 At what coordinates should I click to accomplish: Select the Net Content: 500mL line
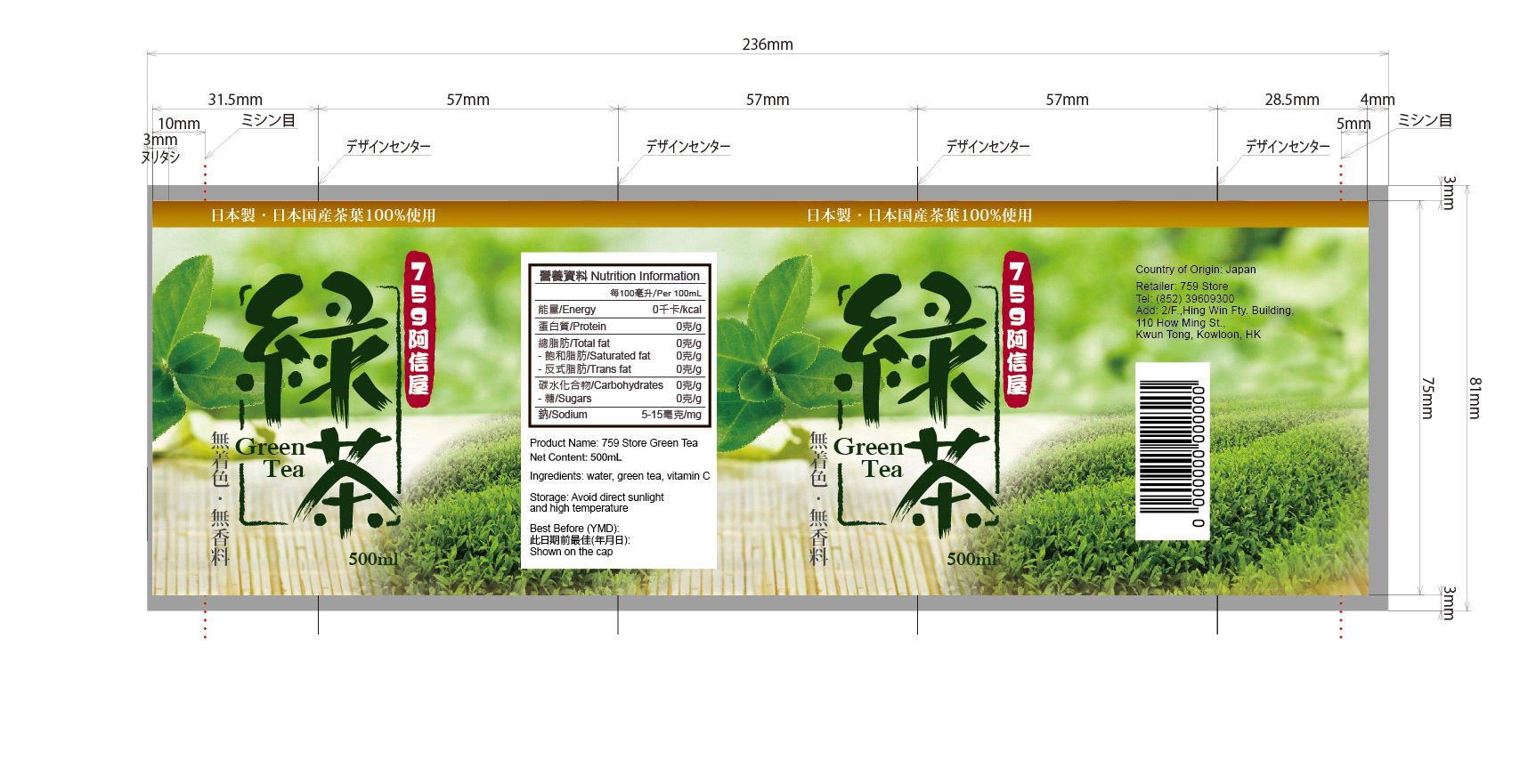pyautogui.click(x=575, y=457)
